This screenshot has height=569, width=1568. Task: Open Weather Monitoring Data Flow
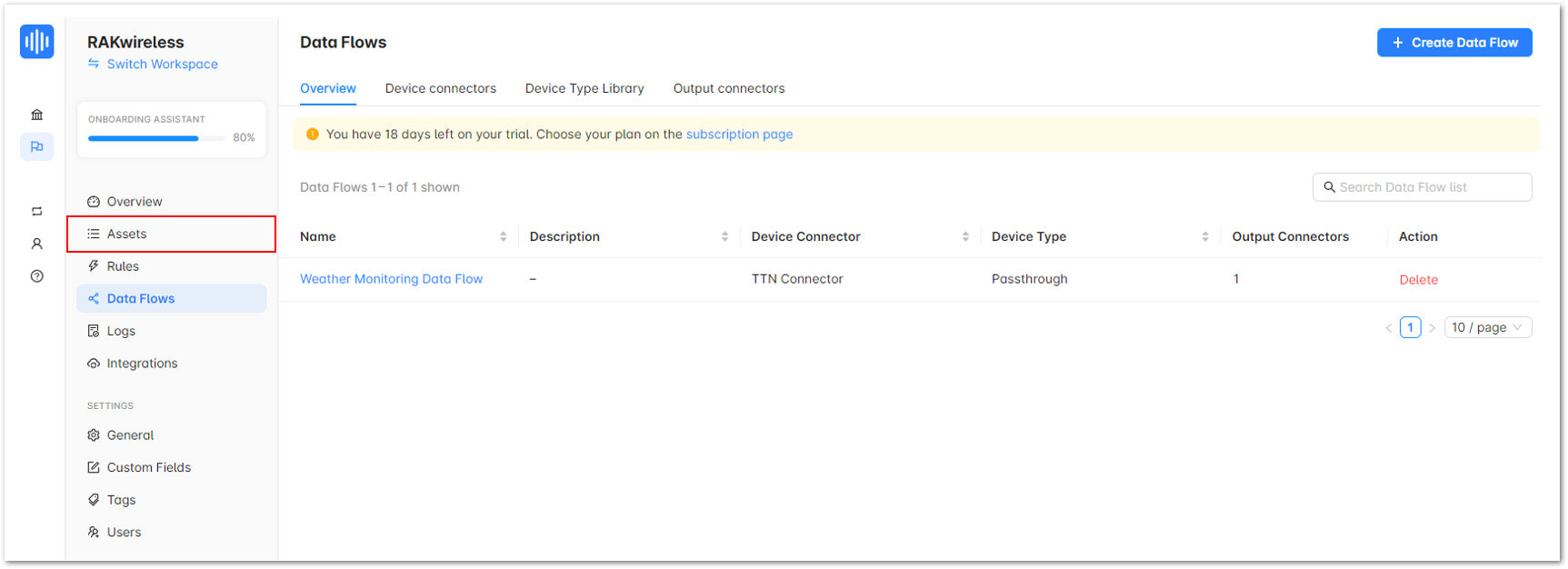(x=391, y=279)
